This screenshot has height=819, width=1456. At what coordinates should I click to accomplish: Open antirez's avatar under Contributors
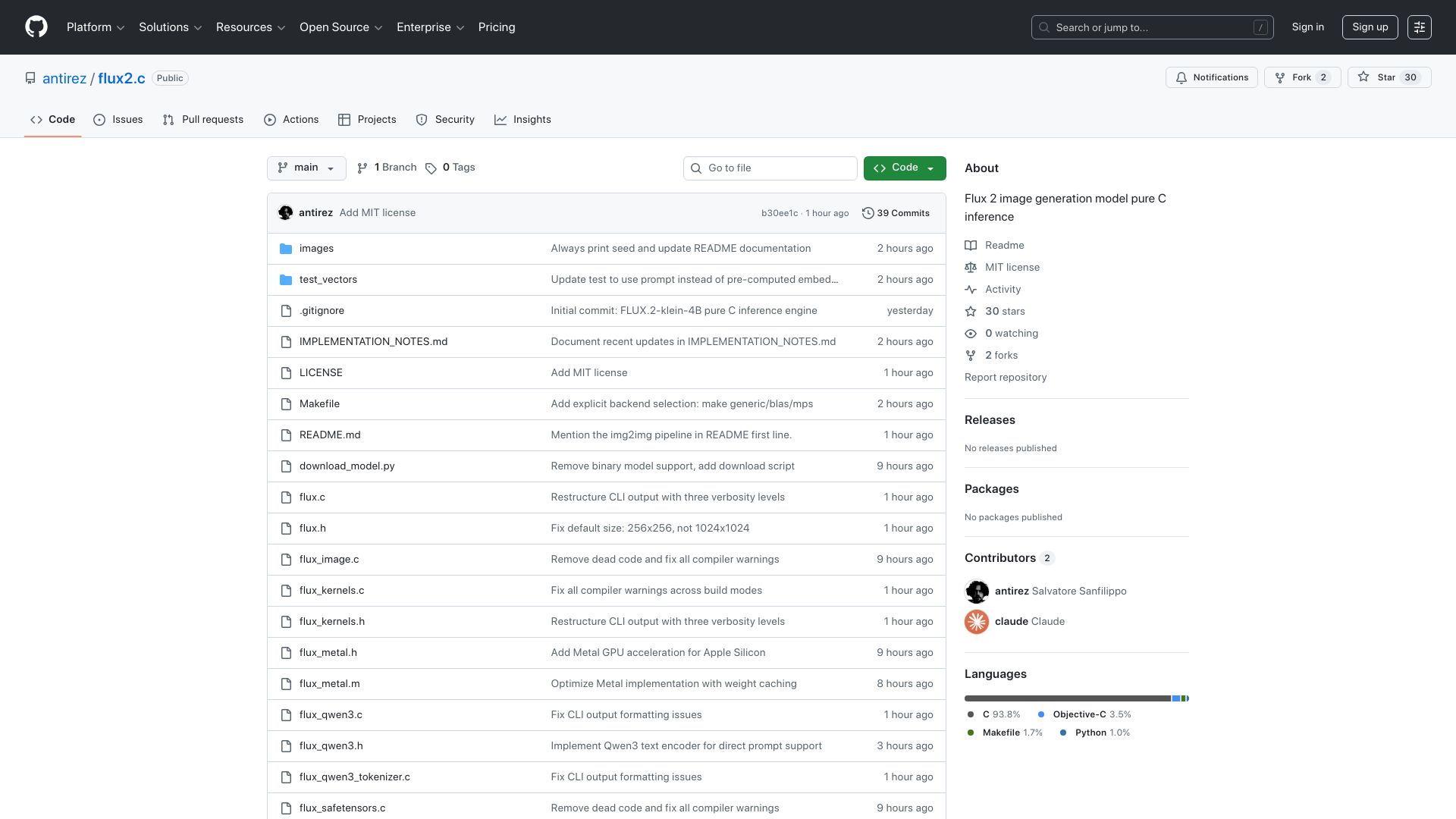pos(977,591)
